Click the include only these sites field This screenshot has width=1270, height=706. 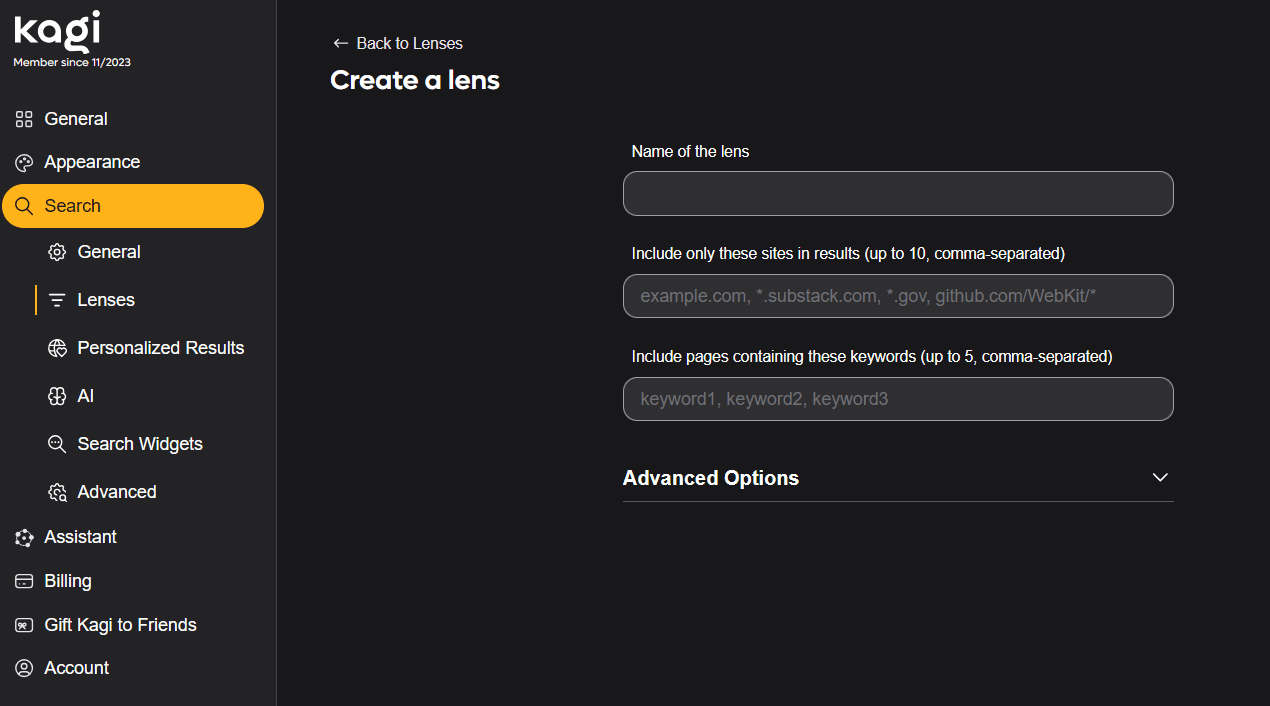(897, 296)
